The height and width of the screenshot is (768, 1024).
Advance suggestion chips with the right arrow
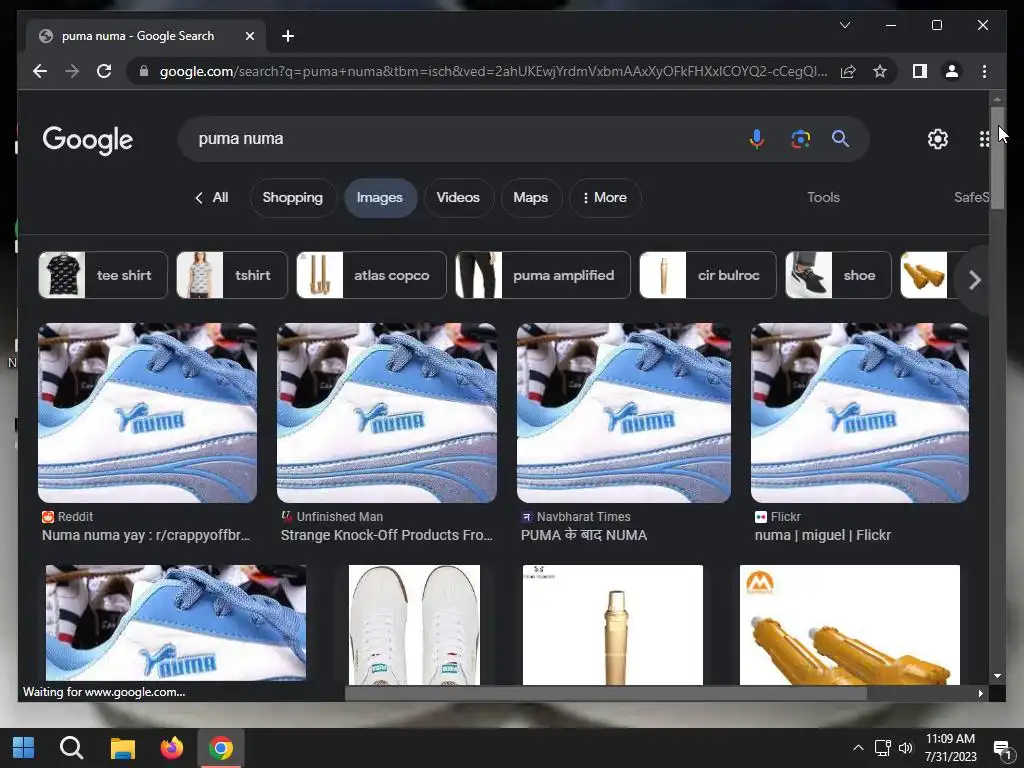point(974,280)
